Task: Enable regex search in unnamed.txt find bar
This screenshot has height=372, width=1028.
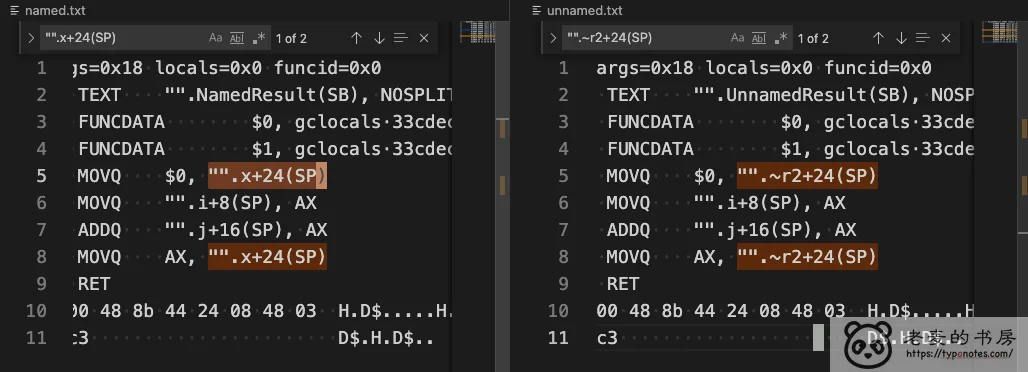Action: (x=780, y=38)
